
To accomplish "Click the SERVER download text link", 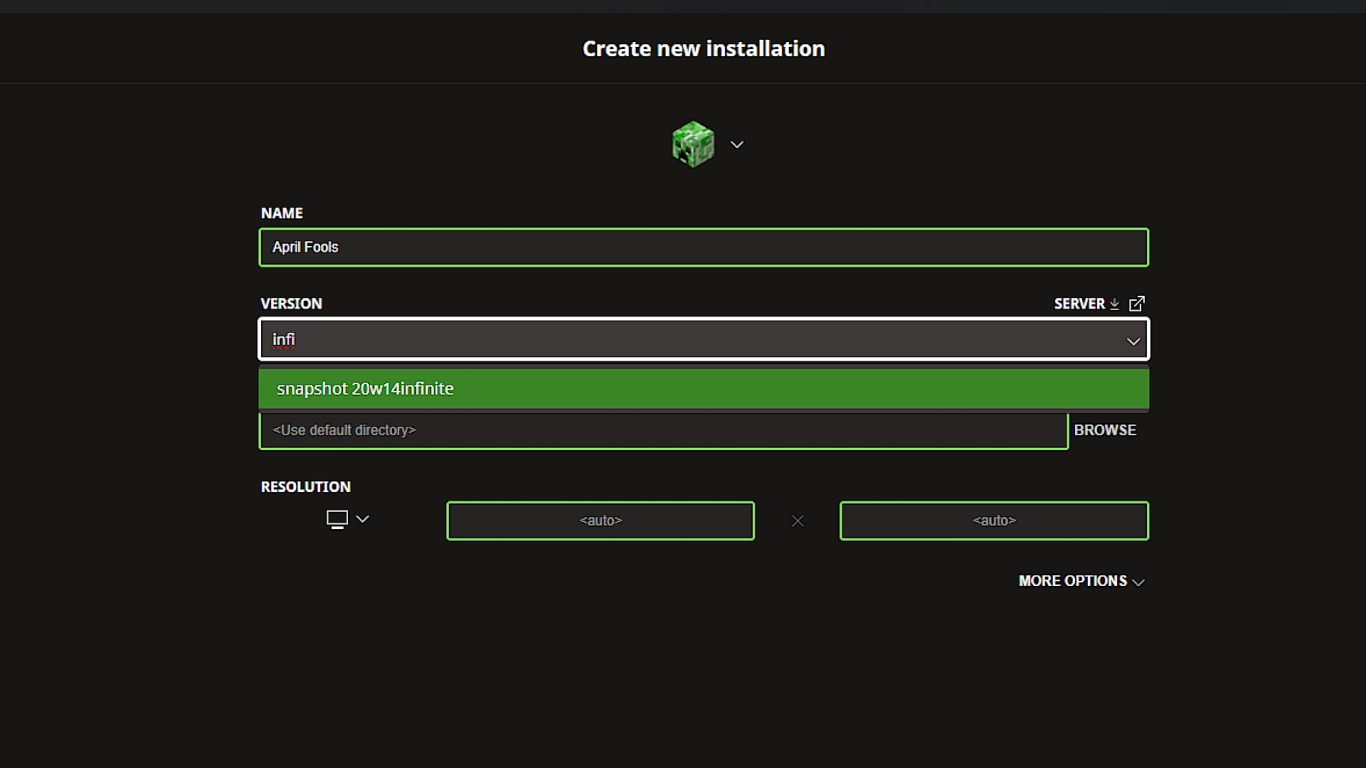I will pyautogui.click(x=1079, y=304).
